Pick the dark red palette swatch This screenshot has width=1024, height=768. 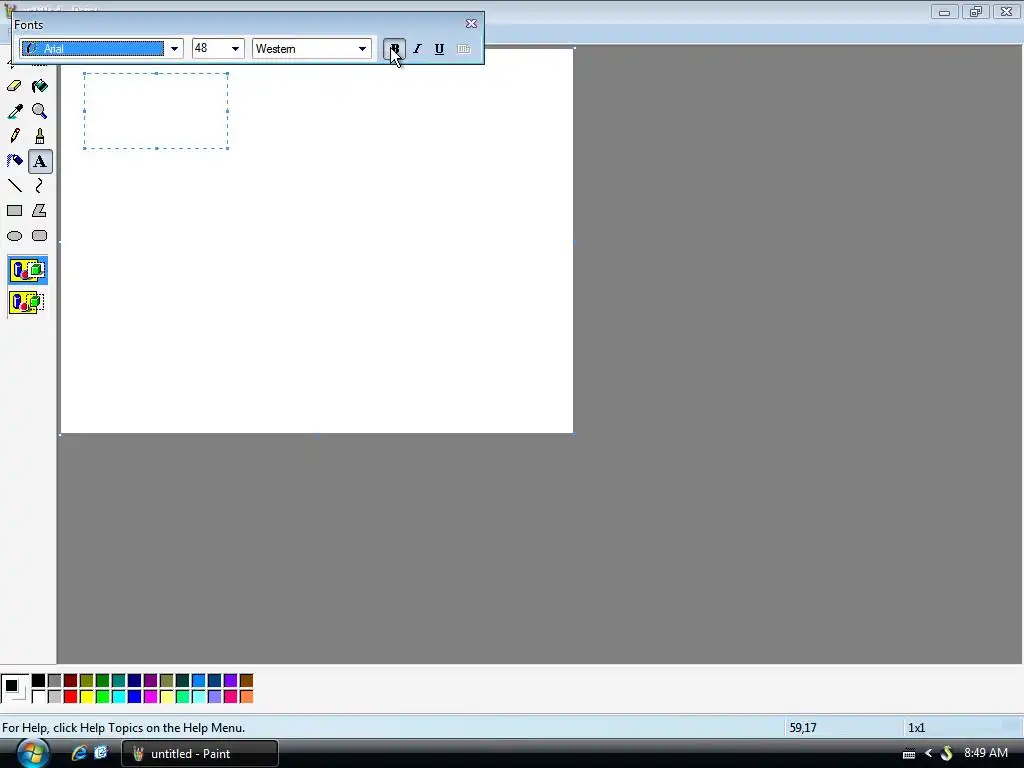[x=71, y=681]
